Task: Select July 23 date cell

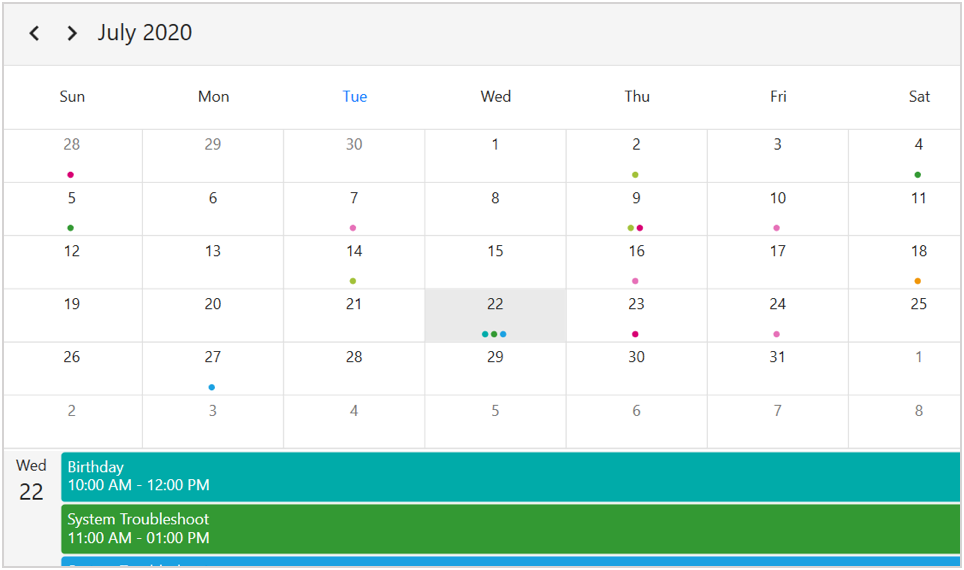Action: pyautogui.click(x=636, y=315)
